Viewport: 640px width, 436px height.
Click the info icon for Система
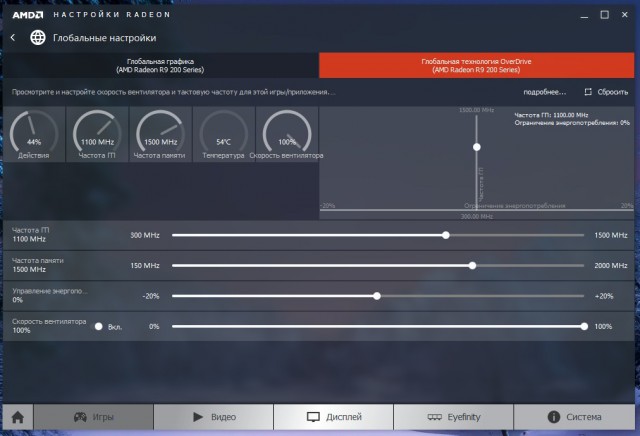pos(553,417)
